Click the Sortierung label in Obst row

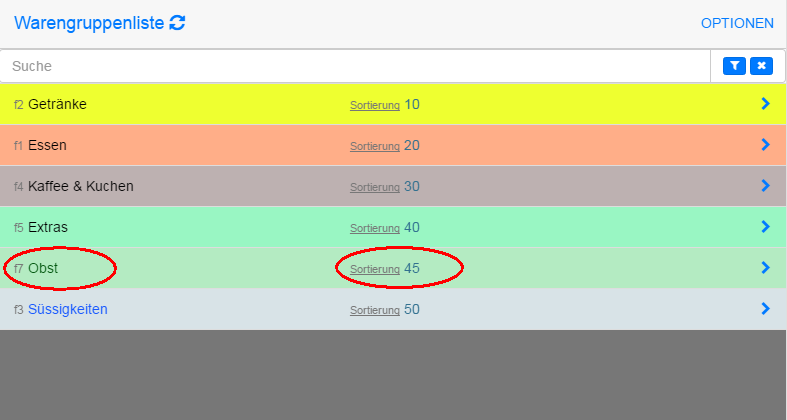pyautogui.click(x=374, y=269)
